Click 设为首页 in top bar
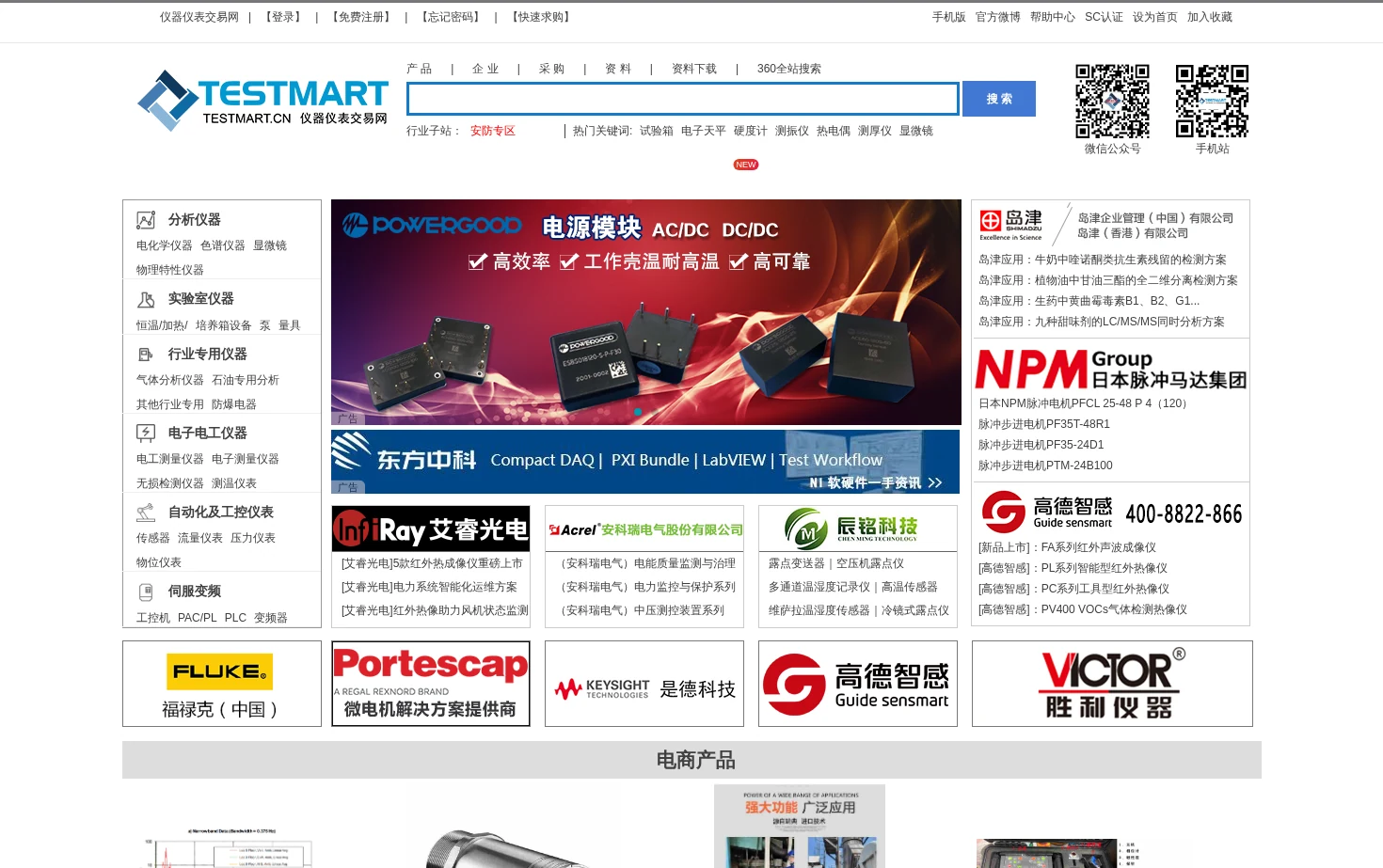1383x868 pixels. [1155, 17]
